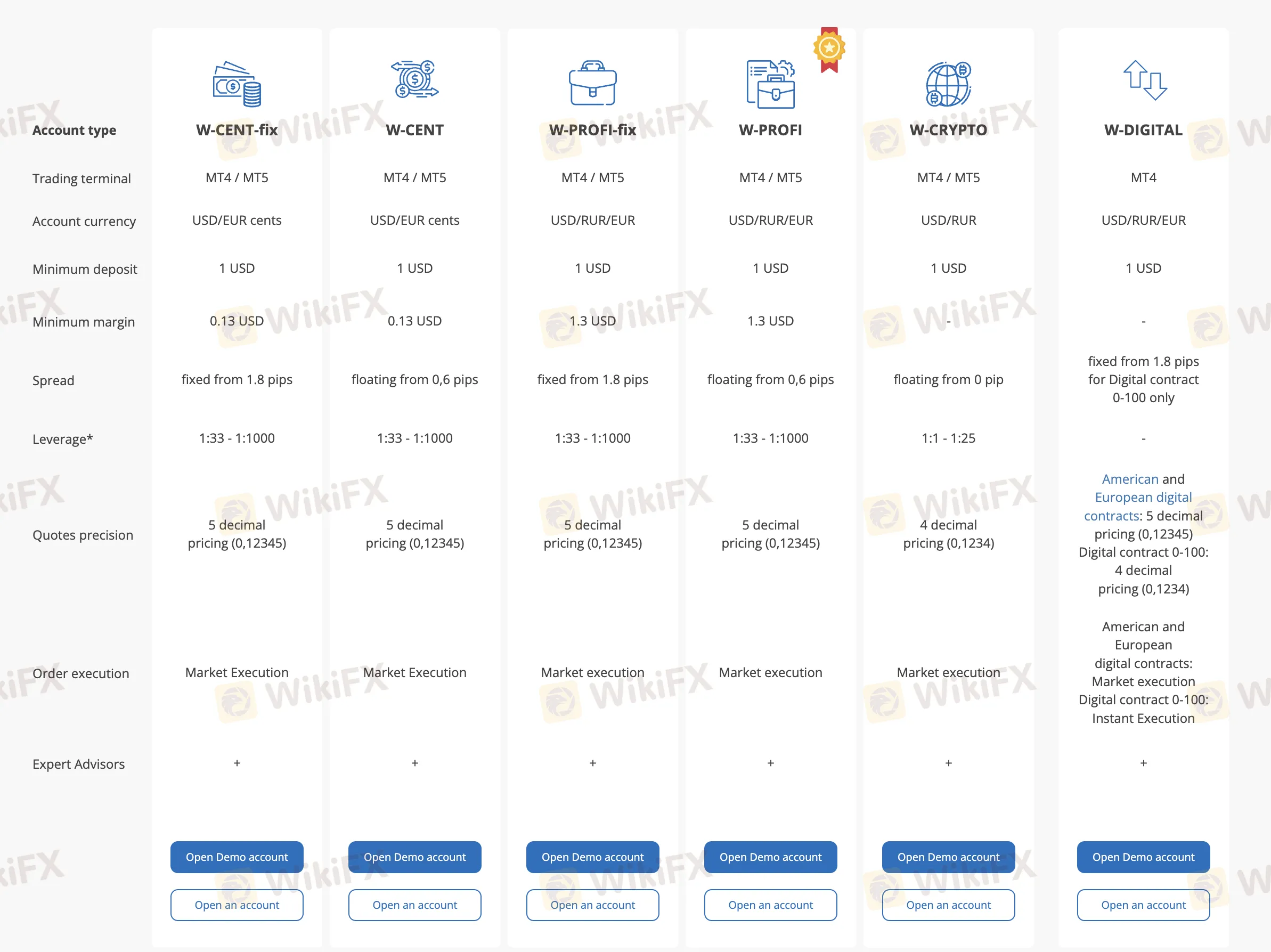Image resolution: width=1271 pixels, height=952 pixels.
Task: Click W-PROFI-fix 1 USD minimum deposit
Action: pyautogui.click(x=592, y=268)
